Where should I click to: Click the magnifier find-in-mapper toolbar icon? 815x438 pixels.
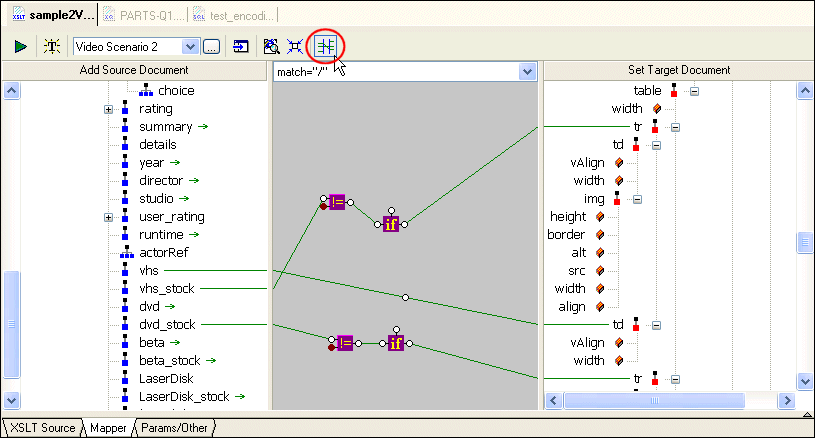pos(270,46)
